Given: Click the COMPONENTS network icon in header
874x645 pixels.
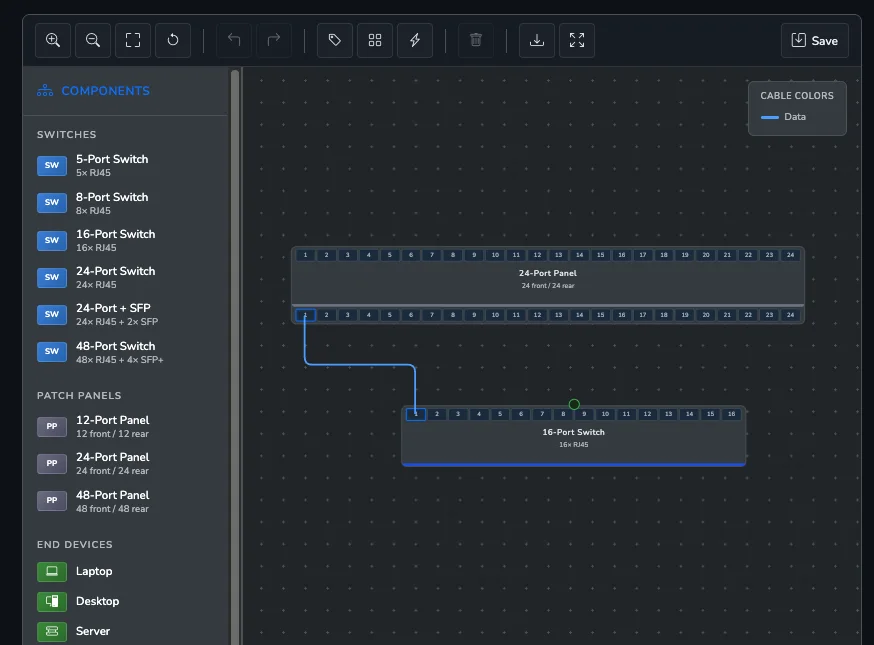Looking at the screenshot, I should pyautogui.click(x=45, y=90).
